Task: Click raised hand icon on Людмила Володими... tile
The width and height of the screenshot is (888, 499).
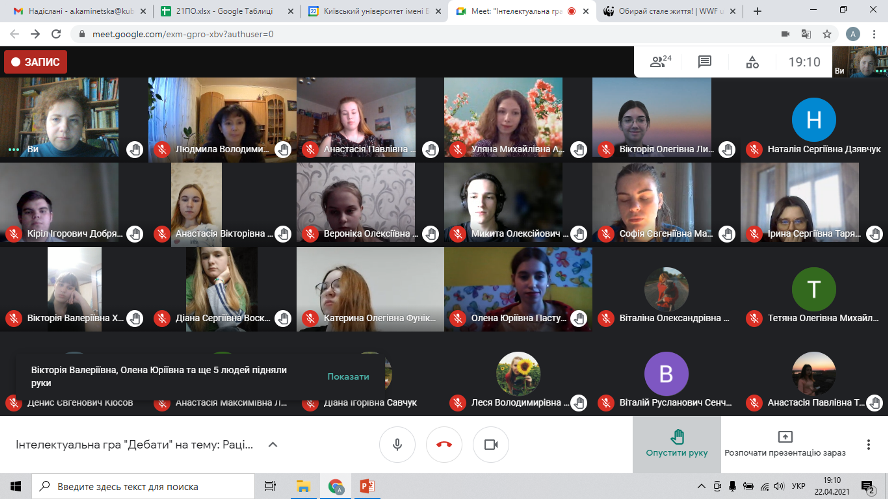Action: (x=283, y=150)
